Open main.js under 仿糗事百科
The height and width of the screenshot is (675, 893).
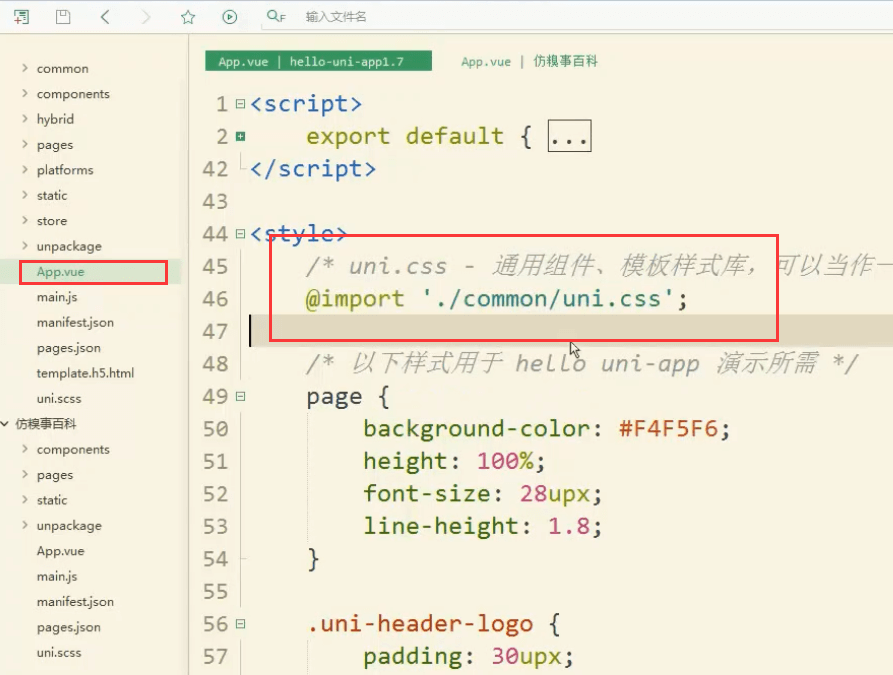57,576
